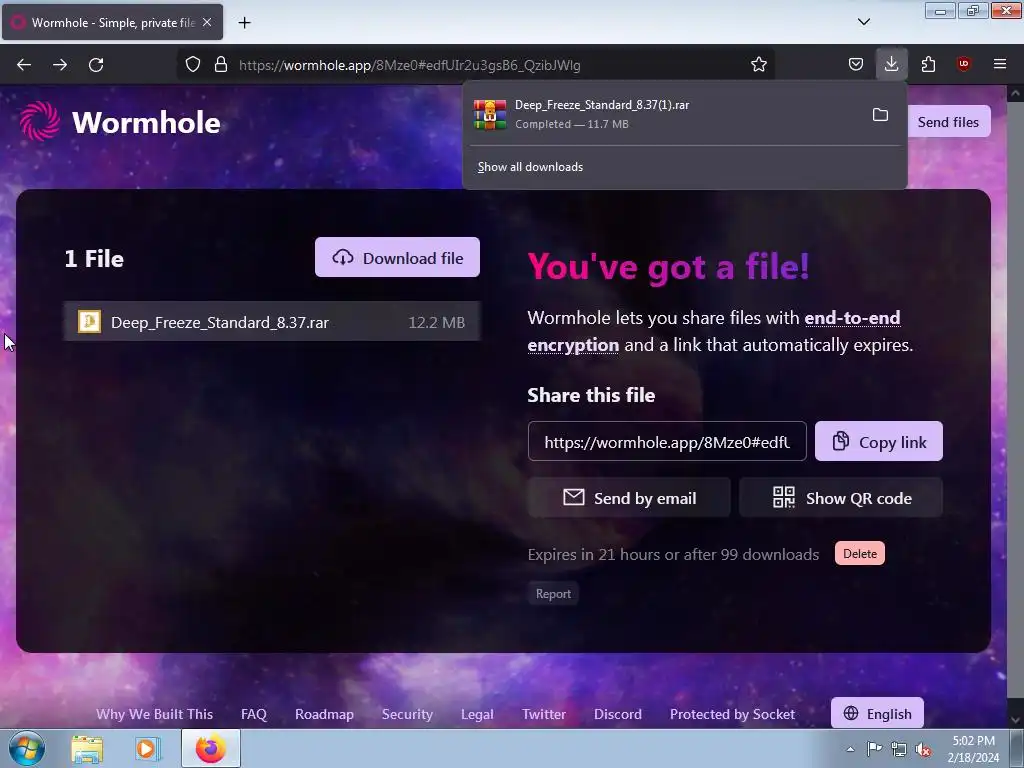The width and height of the screenshot is (1024, 768).
Task: Click the Download file button
Action: [397, 257]
